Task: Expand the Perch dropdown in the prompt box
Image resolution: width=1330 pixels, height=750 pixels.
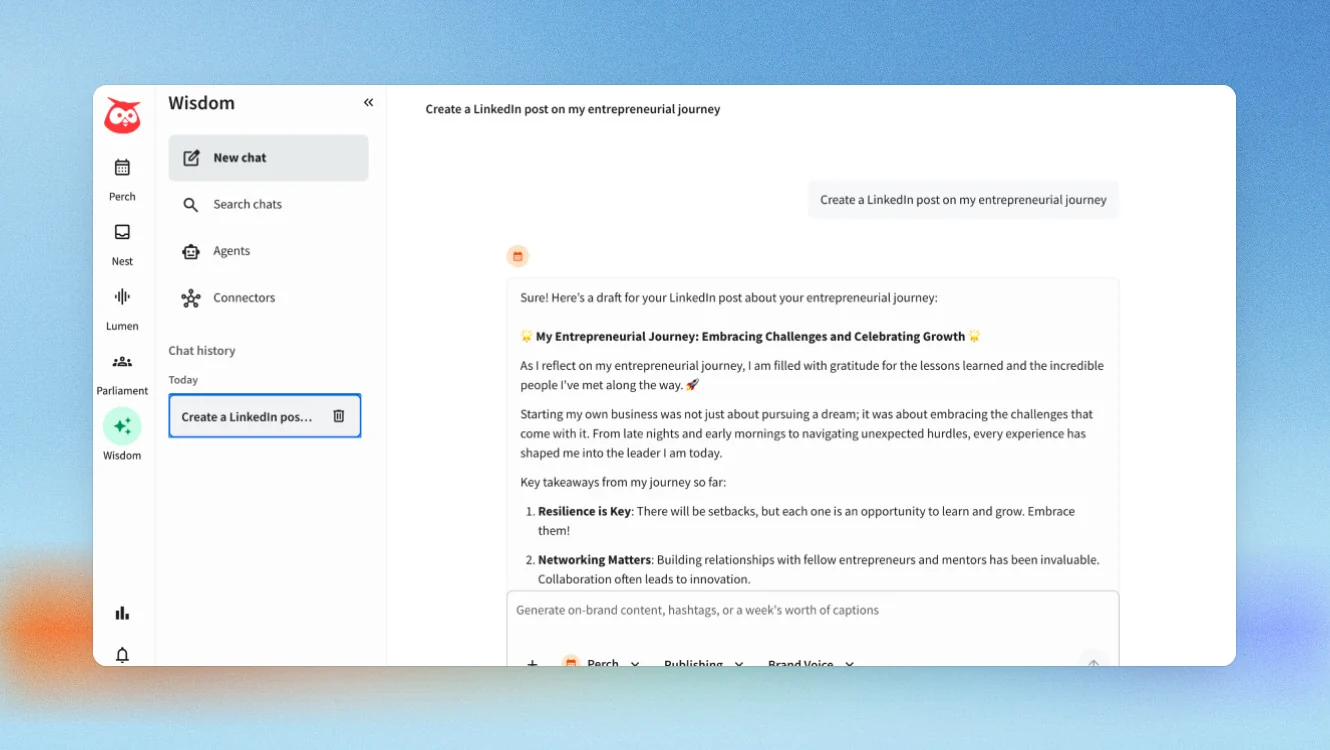Action: point(600,662)
